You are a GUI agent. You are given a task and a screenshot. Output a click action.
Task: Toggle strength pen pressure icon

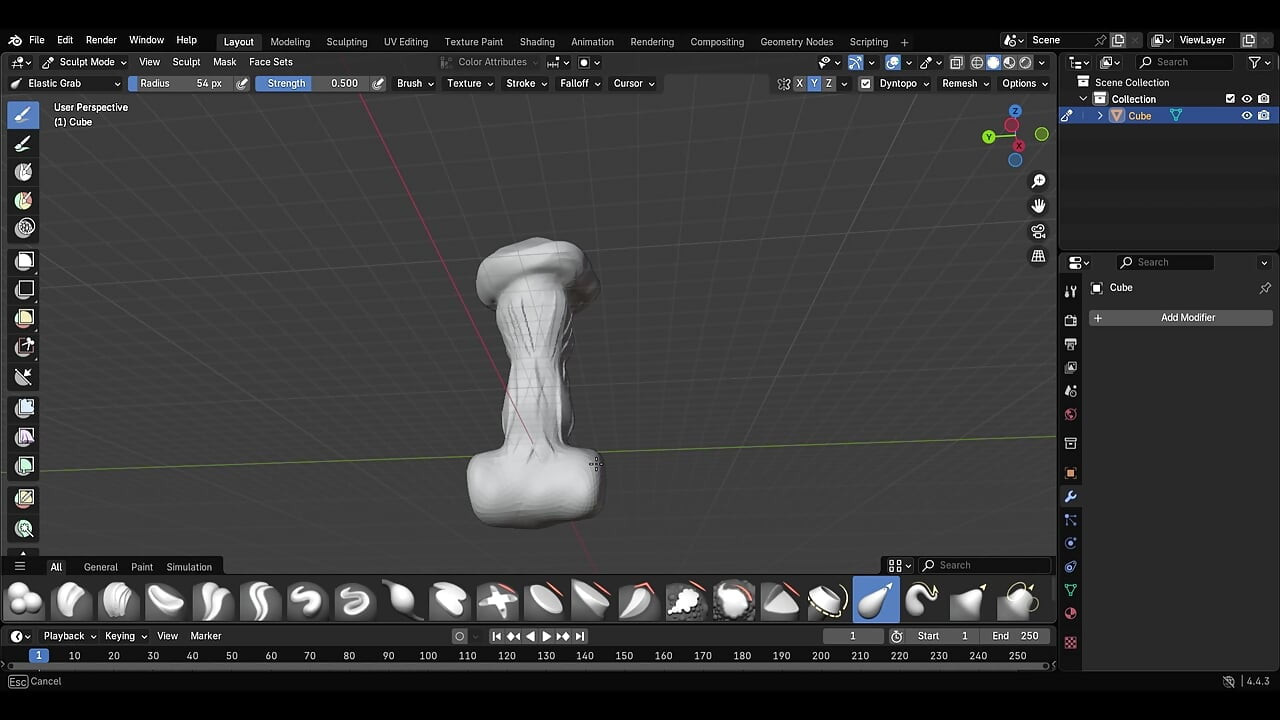[x=378, y=83]
